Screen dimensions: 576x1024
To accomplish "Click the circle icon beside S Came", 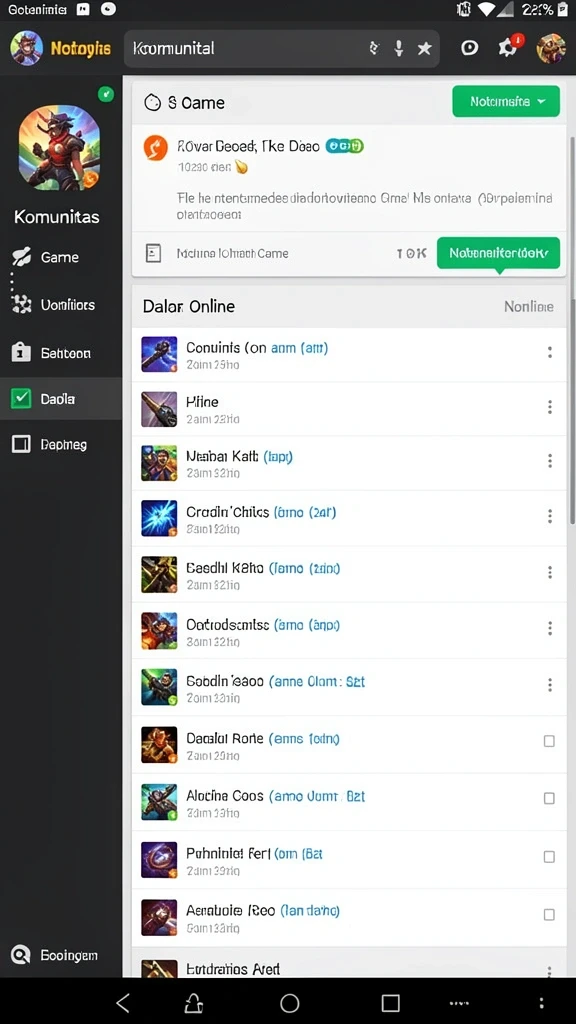I will 152,103.
